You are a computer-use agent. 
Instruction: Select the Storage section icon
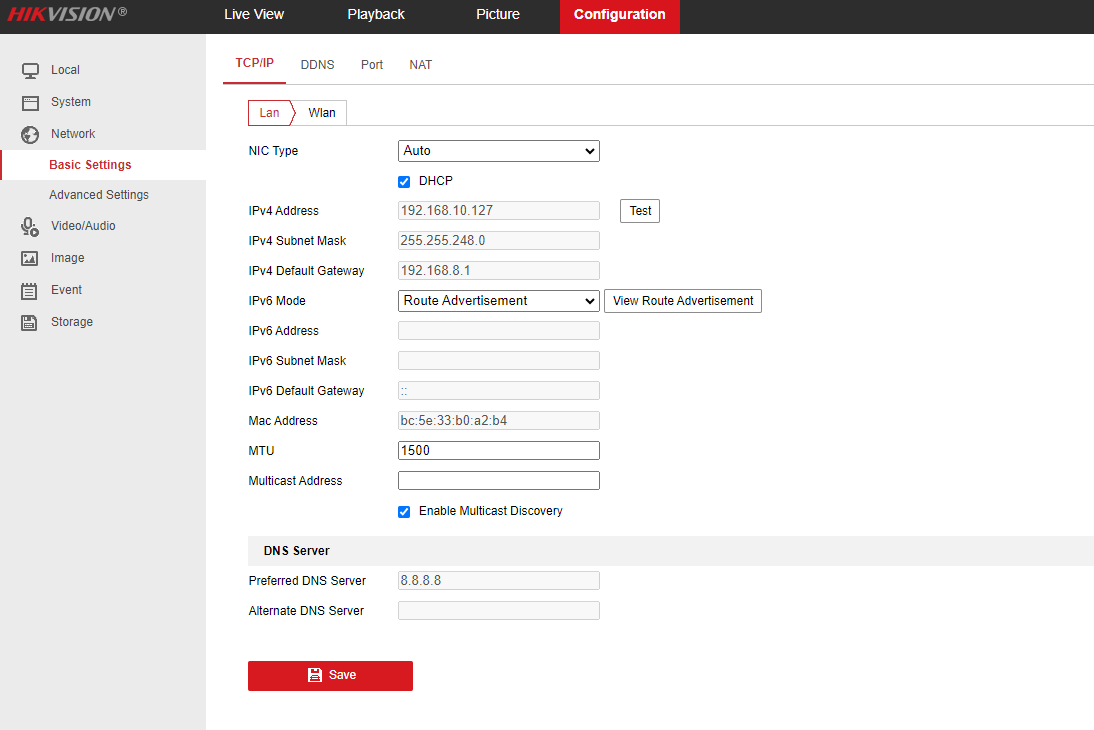29,322
